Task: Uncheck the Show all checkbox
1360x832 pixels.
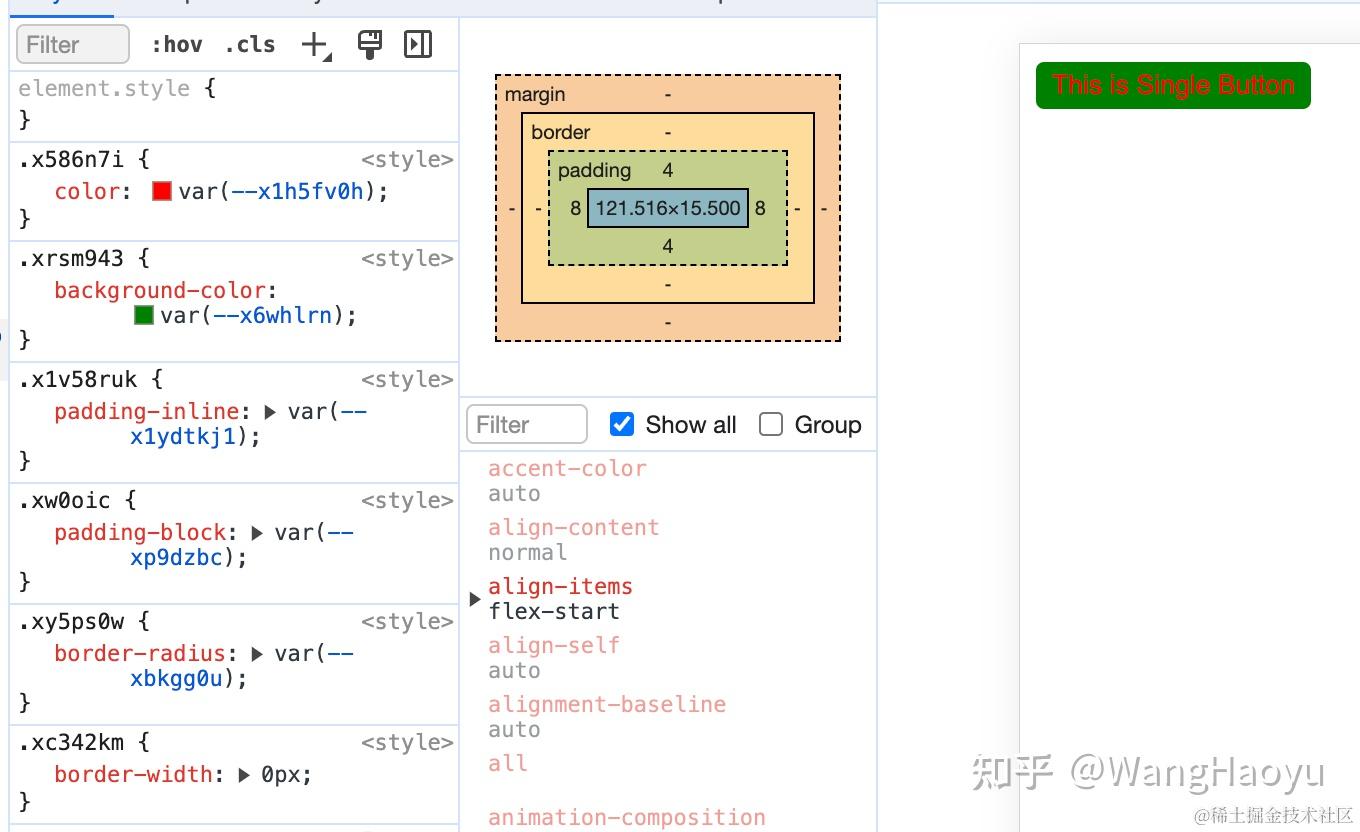Action: (x=621, y=423)
